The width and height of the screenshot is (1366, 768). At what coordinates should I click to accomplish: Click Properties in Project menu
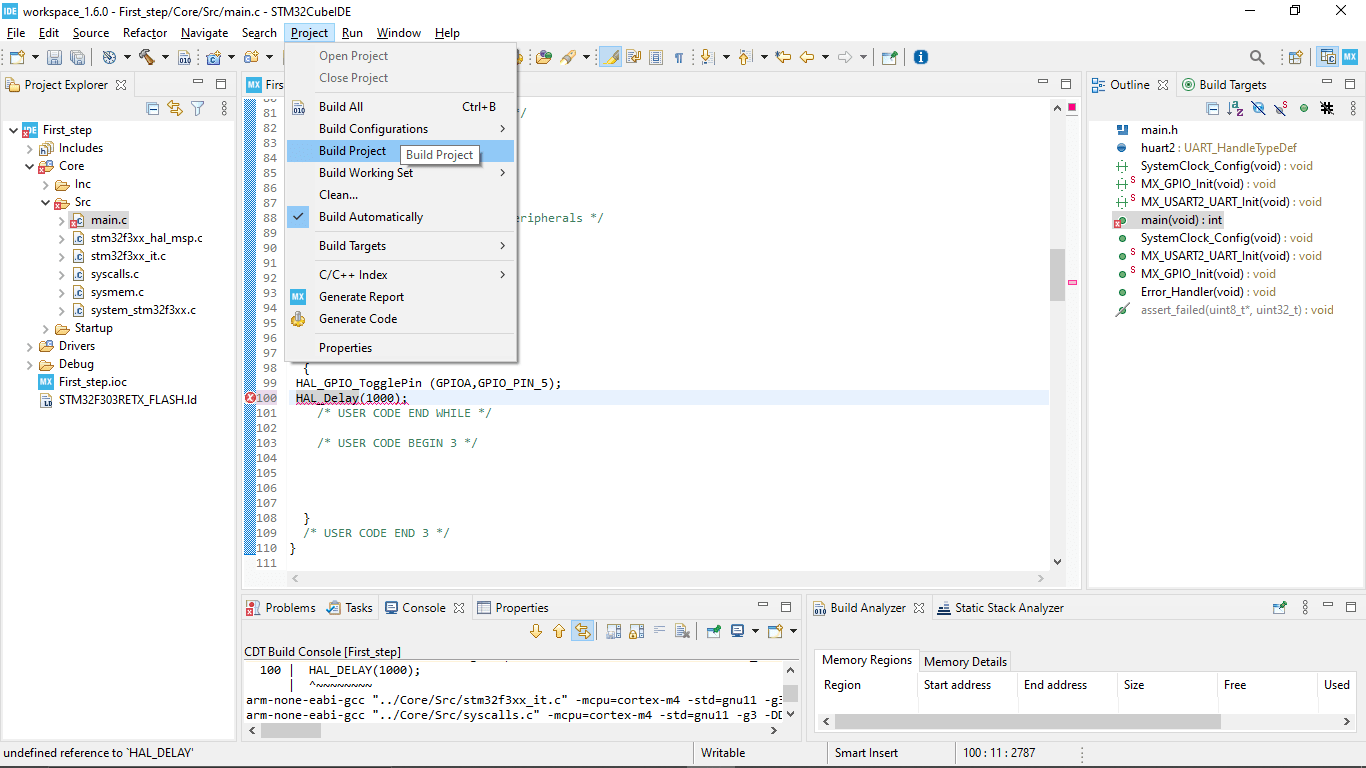400,348
